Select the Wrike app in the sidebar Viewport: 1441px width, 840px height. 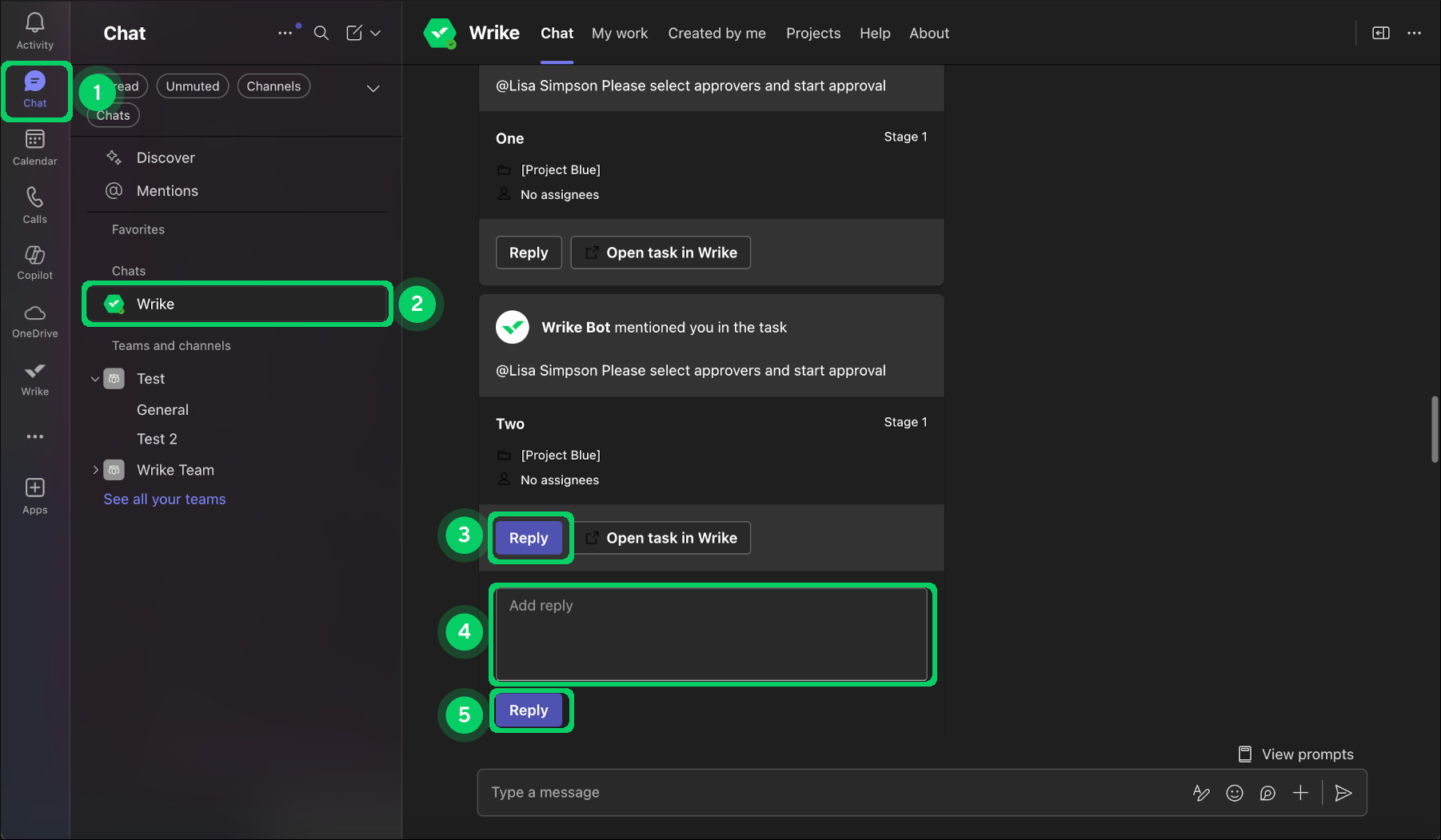pyautogui.click(x=34, y=379)
